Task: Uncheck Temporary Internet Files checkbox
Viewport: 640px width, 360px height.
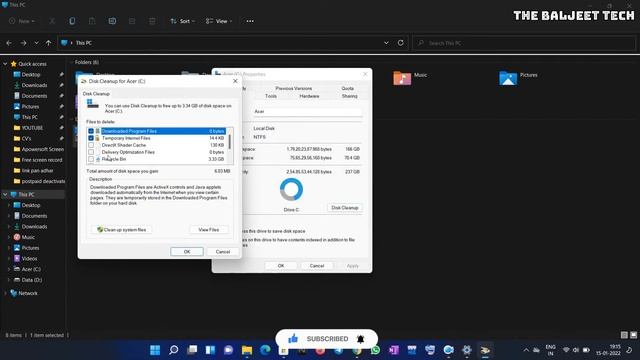Action: click(91, 138)
